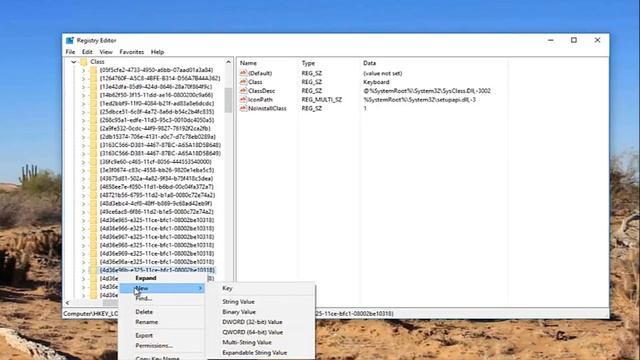Select the {4d36e969-e325 key label
640x360 pixels.
(x=157, y=254)
